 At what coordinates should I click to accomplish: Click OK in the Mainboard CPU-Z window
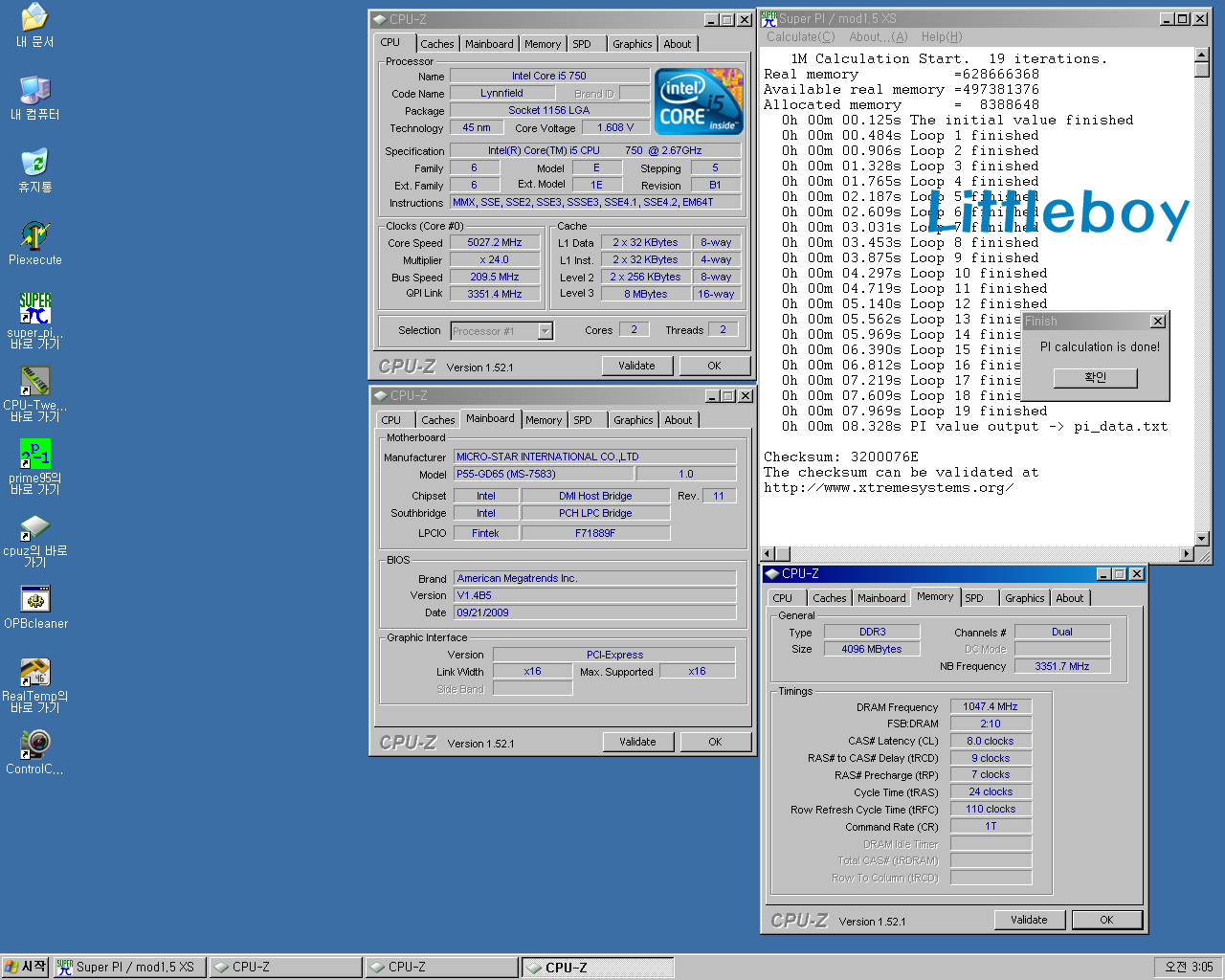click(715, 742)
